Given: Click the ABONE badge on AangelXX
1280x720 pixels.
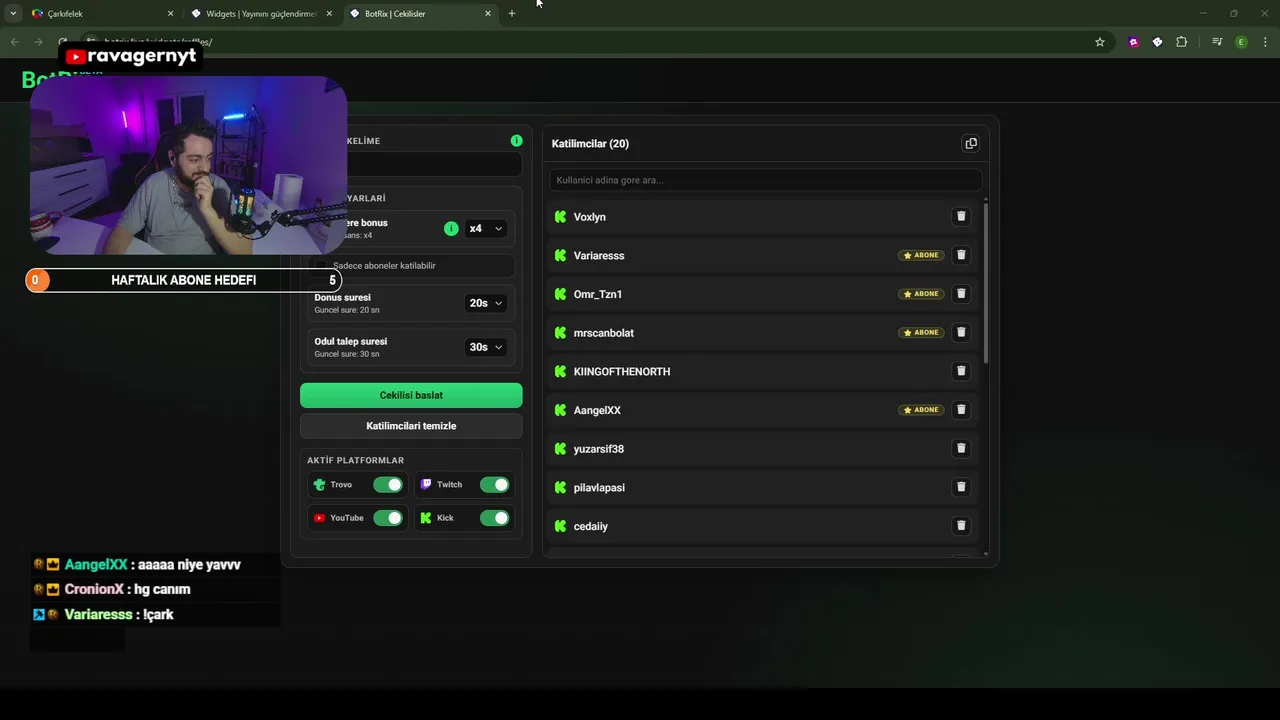Looking at the screenshot, I should point(921,410).
